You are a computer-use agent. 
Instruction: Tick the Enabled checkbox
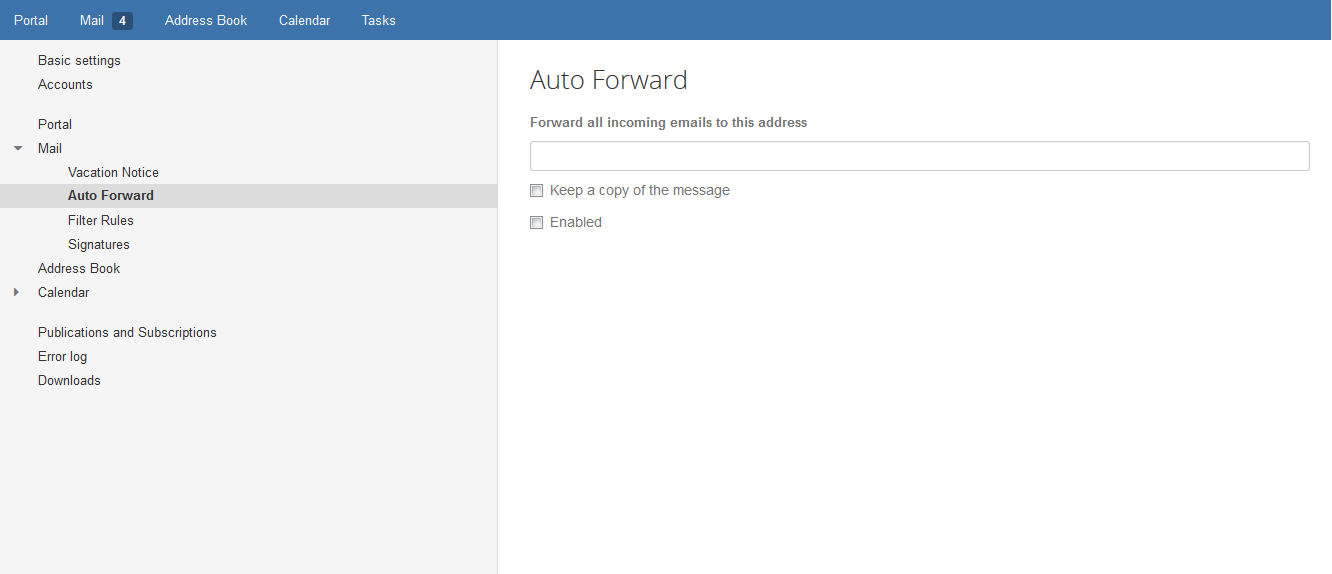point(537,222)
